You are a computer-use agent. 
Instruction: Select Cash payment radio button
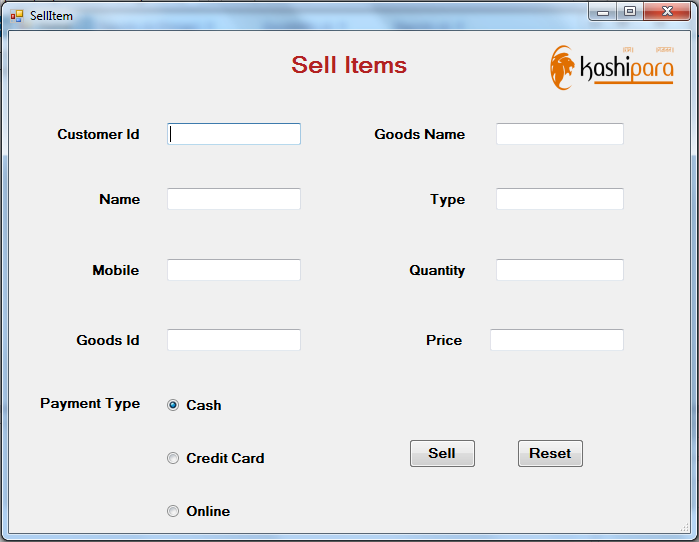[173, 405]
